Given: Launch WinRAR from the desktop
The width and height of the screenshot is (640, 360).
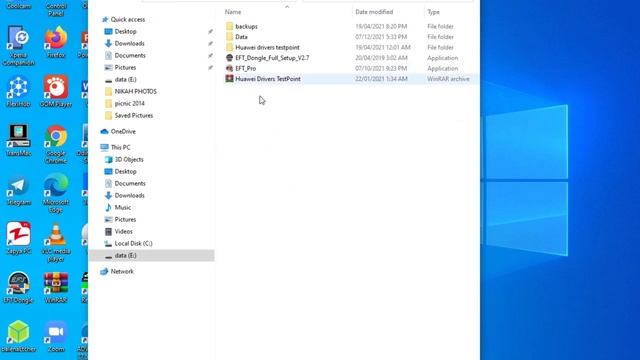Looking at the screenshot, I should coord(56,287).
